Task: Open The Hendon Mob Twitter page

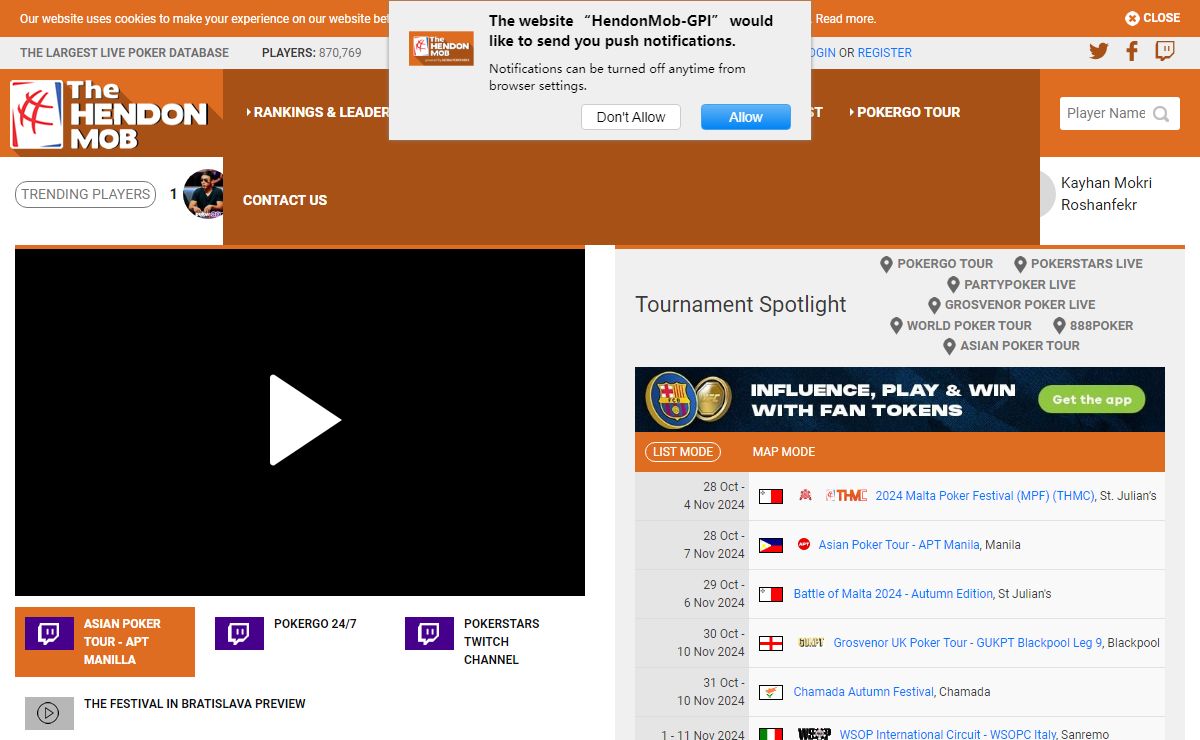Action: pyautogui.click(x=1099, y=52)
